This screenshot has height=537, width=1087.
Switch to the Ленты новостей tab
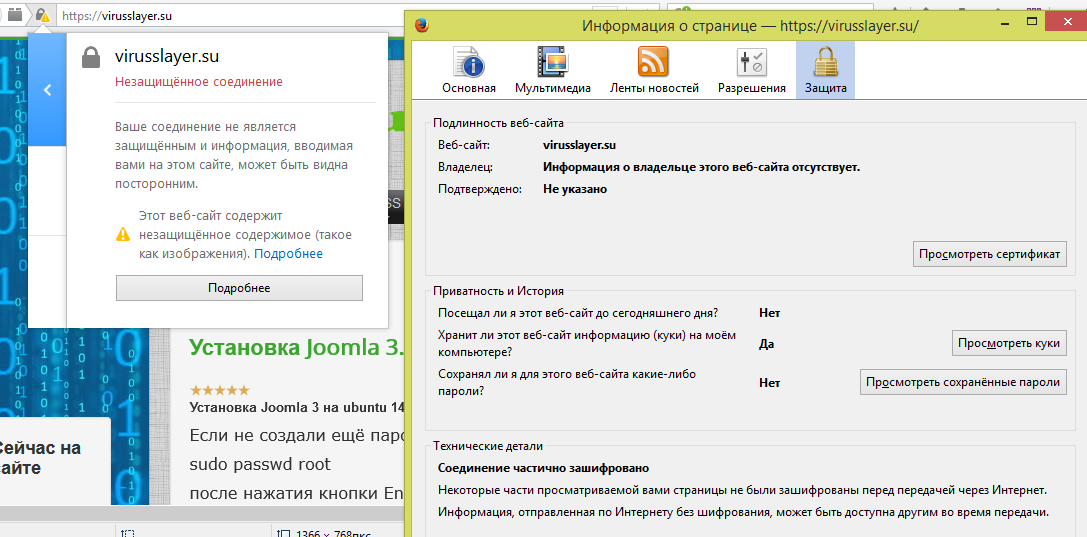pos(654,70)
